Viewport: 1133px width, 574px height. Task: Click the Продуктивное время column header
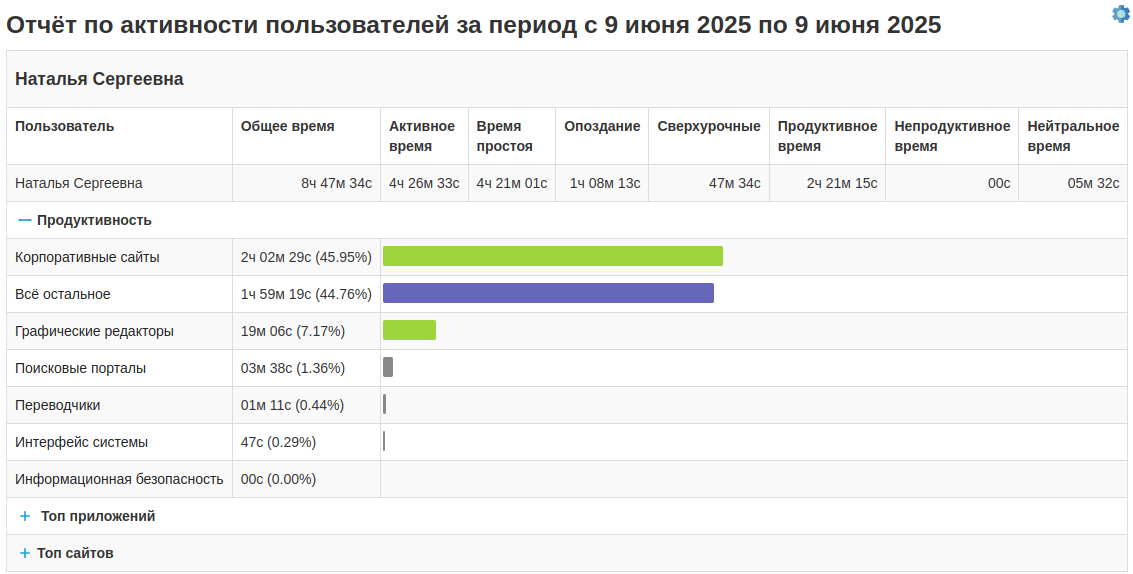coord(827,136)
